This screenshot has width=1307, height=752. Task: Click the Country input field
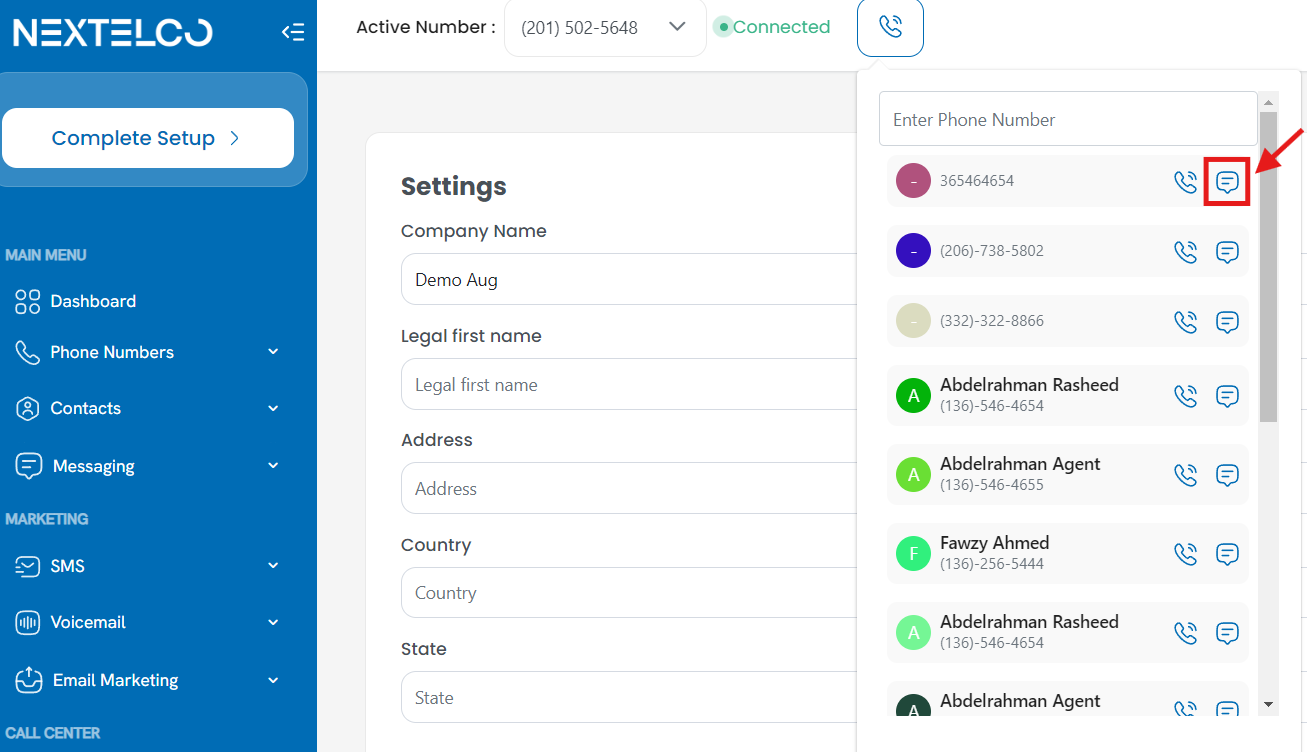point(628,593)
